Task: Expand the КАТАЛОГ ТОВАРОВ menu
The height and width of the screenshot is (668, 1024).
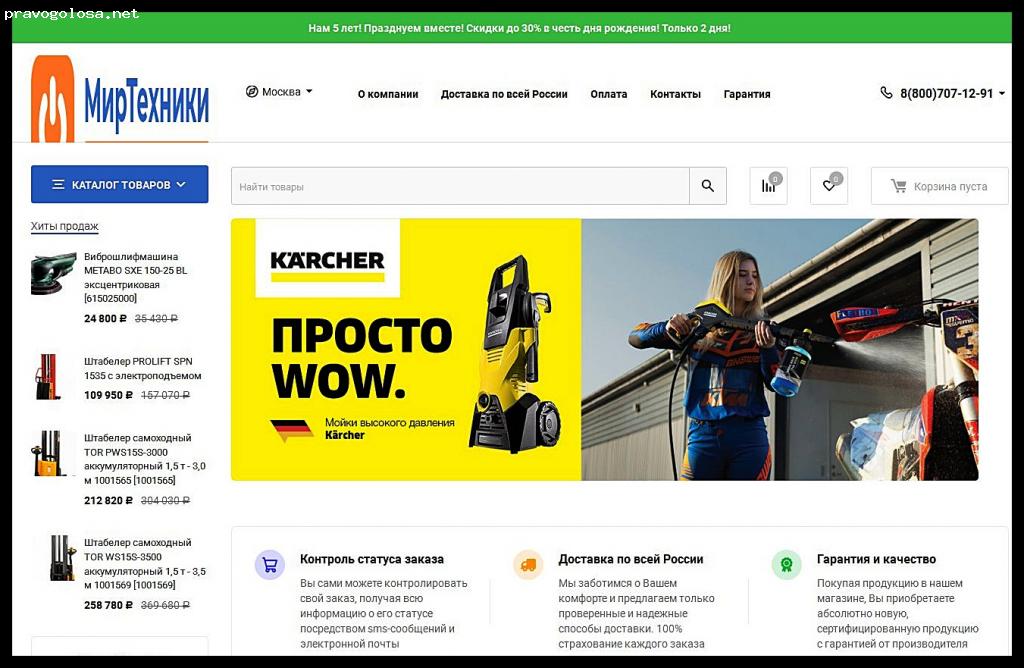Action: [x=119, y=184]
